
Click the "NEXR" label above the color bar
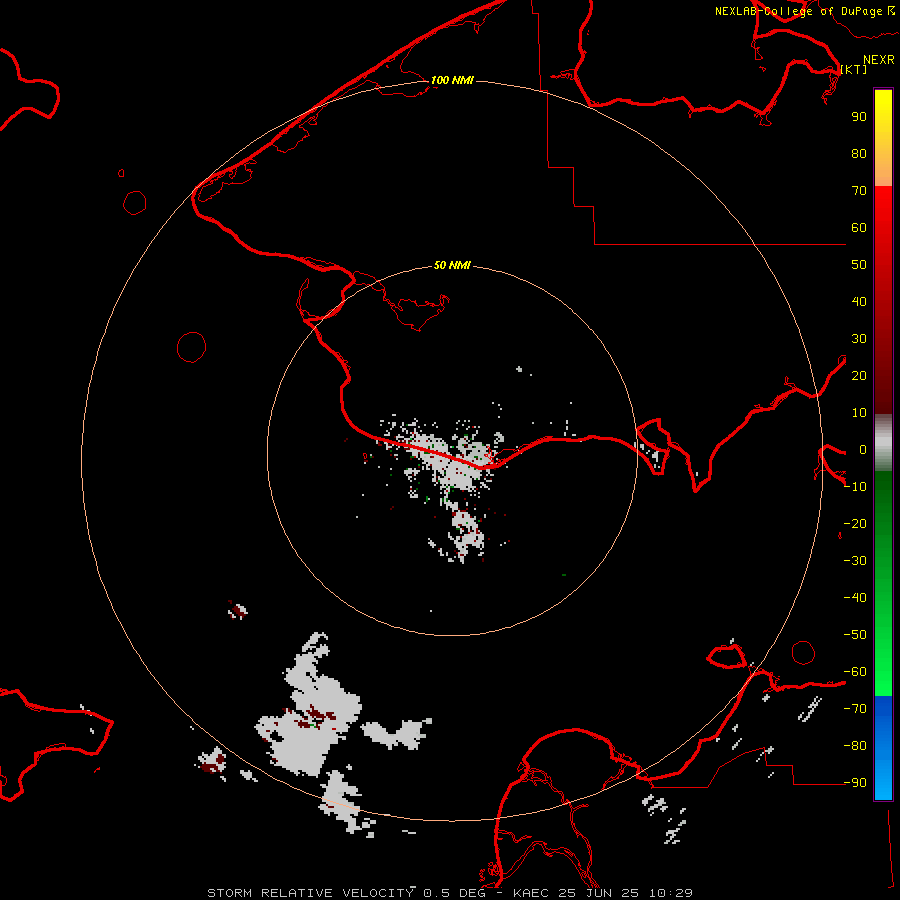tap(879, 60)
